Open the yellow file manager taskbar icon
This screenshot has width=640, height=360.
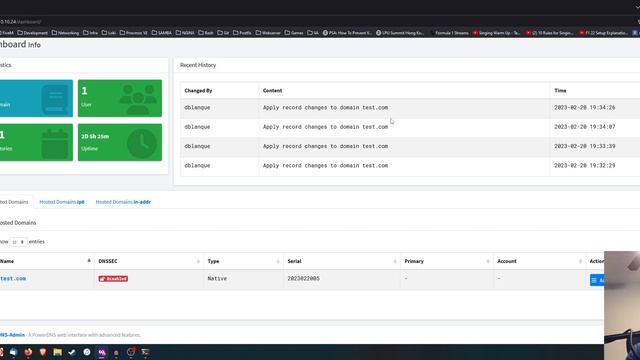58,352
